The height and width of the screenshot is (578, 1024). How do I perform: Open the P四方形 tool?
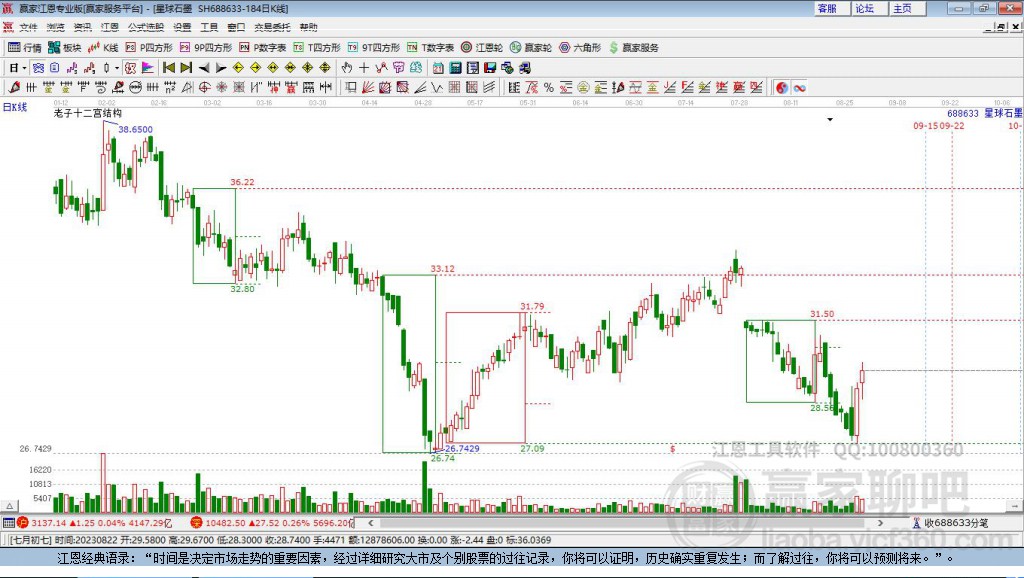pos(149,48)
